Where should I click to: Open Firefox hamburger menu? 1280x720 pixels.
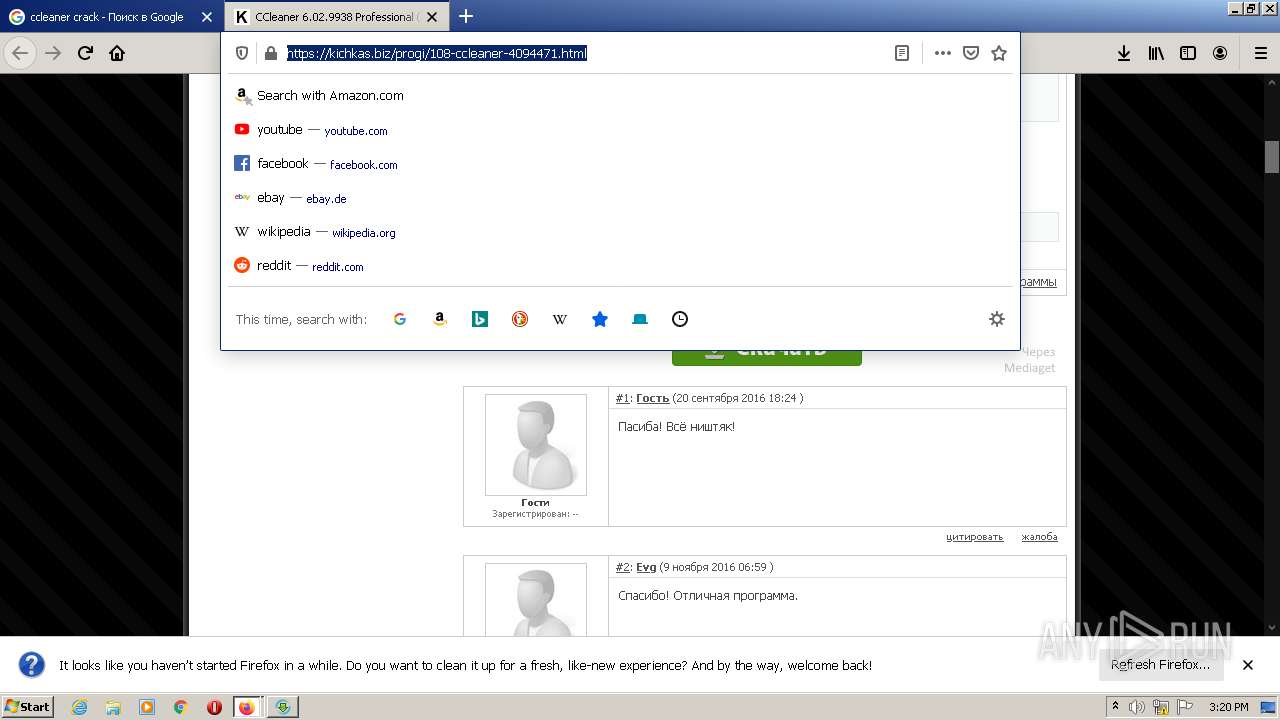(x=1260, y=53)
